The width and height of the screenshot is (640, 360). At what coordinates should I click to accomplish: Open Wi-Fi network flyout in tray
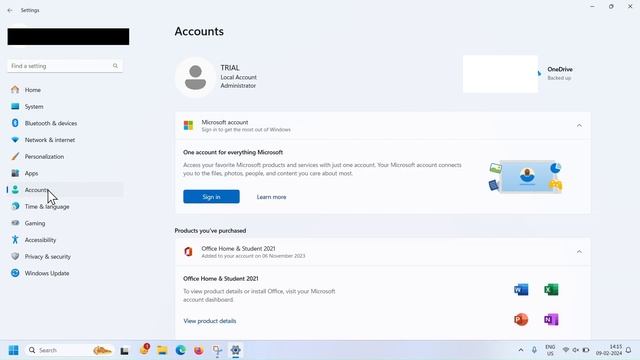coord(566,350)
